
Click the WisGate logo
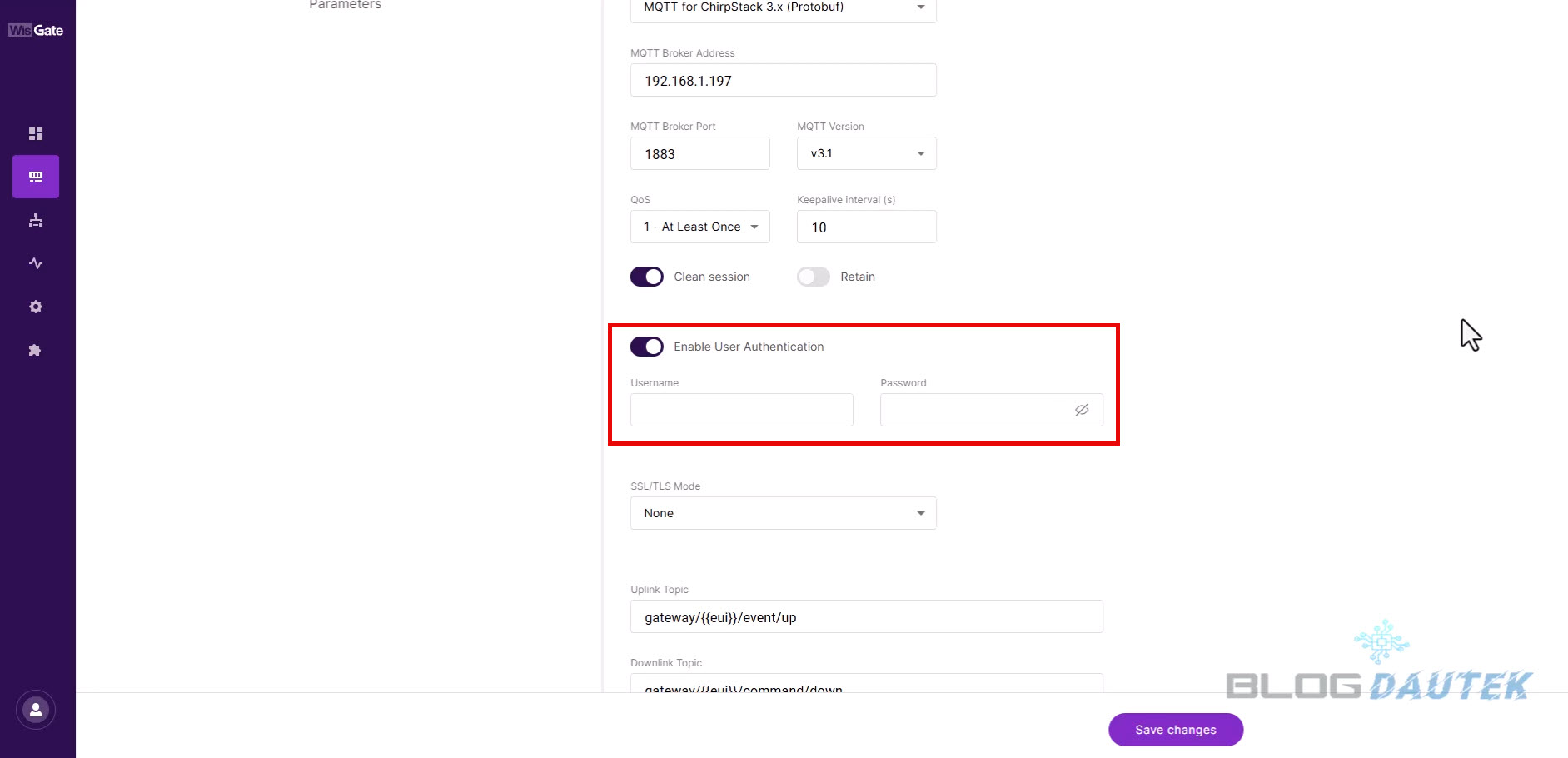coord(36,31)
